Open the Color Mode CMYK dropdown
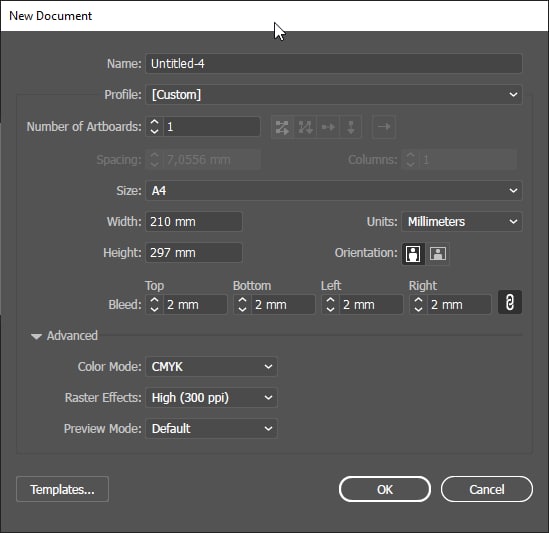The image size is (549, 533). [x=211, y=367]
